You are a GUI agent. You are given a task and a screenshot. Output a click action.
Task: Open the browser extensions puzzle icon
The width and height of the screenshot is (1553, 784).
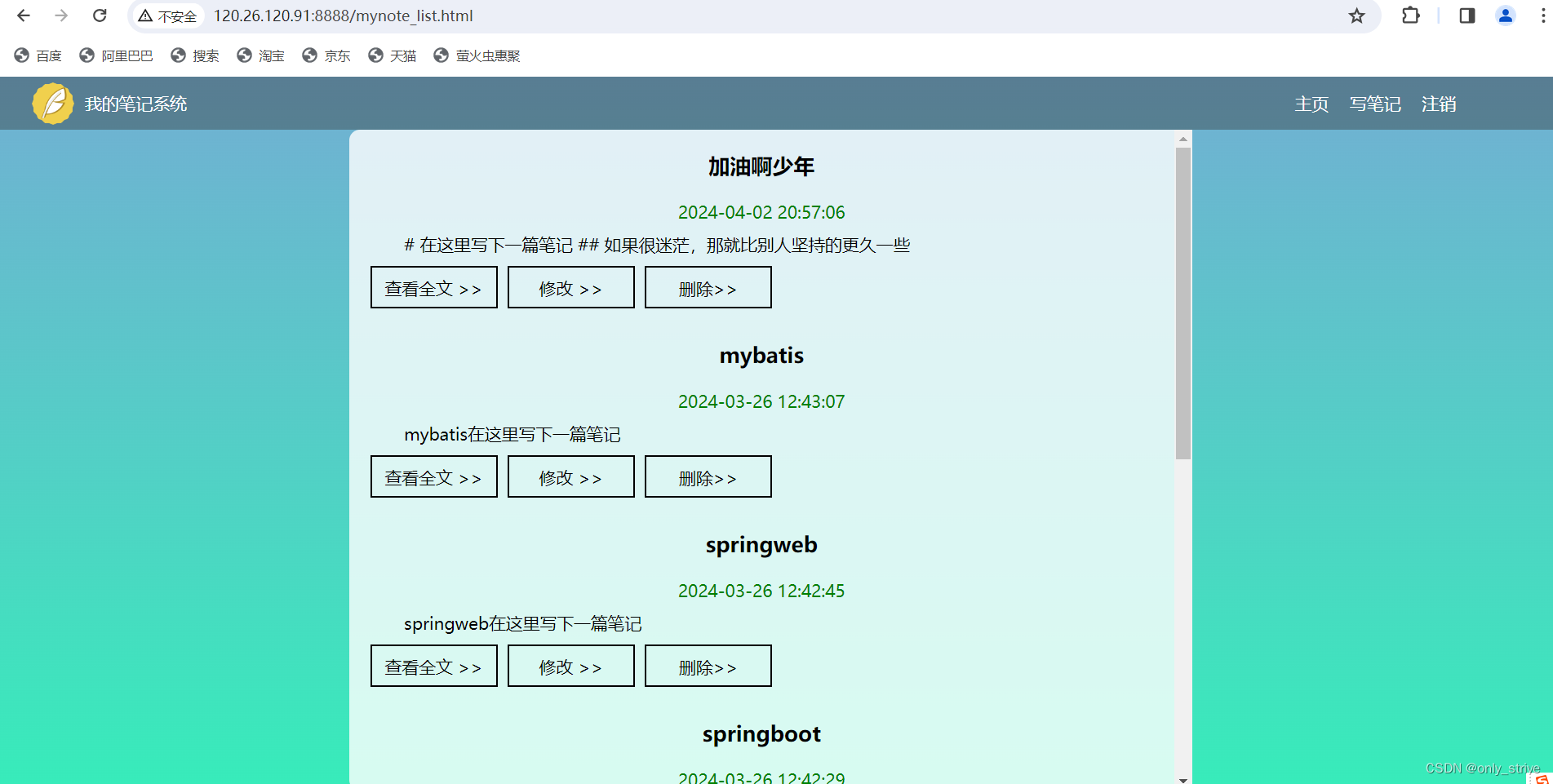click(x=1410, y=16)
